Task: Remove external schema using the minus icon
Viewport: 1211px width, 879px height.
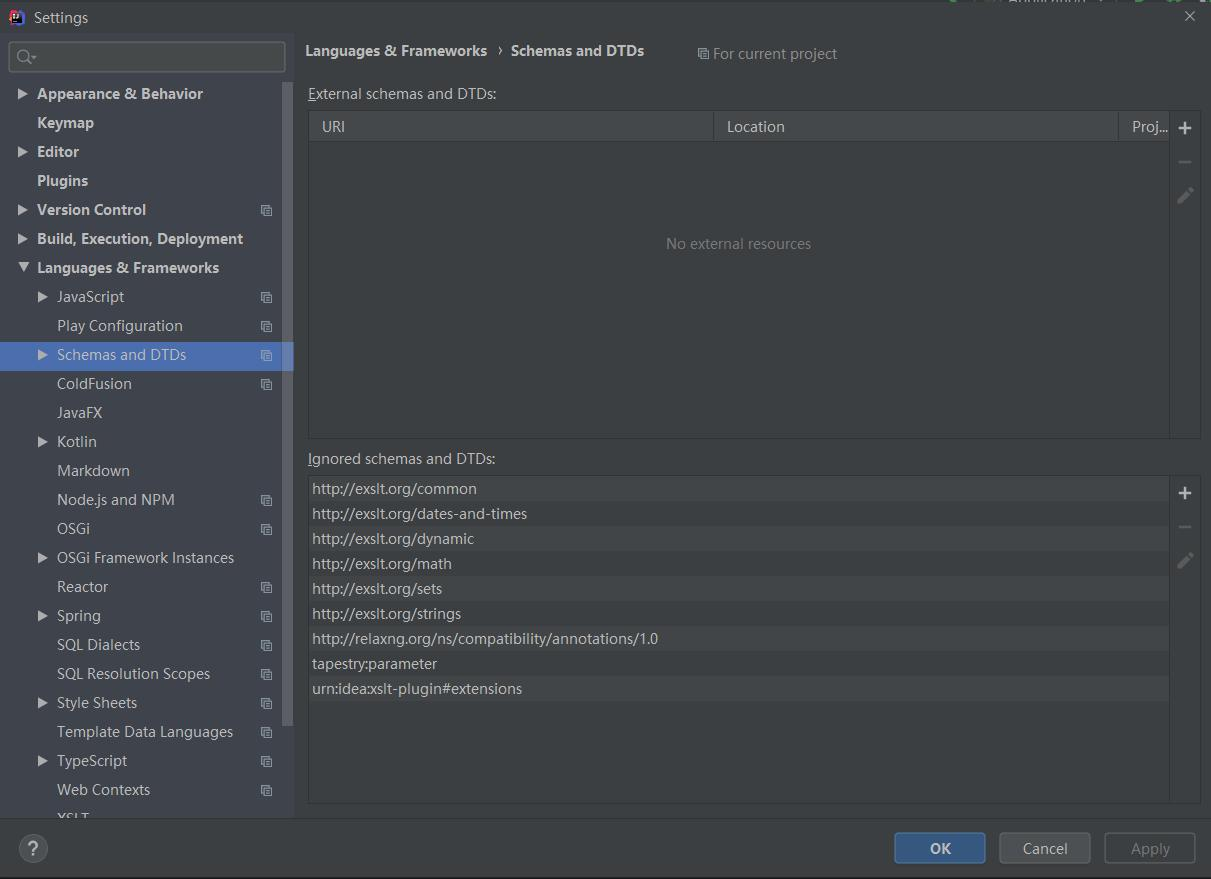Action: [x=1184, y=161]
